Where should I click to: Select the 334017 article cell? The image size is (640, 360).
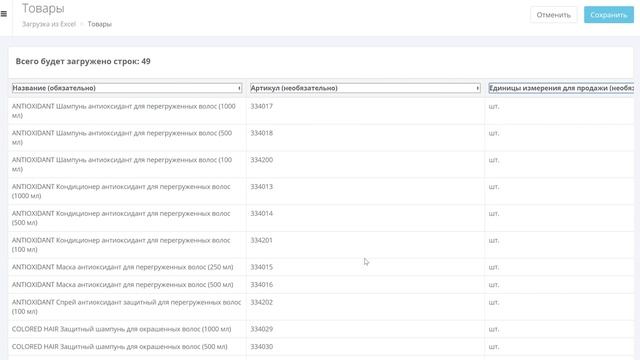coord(262,106)
